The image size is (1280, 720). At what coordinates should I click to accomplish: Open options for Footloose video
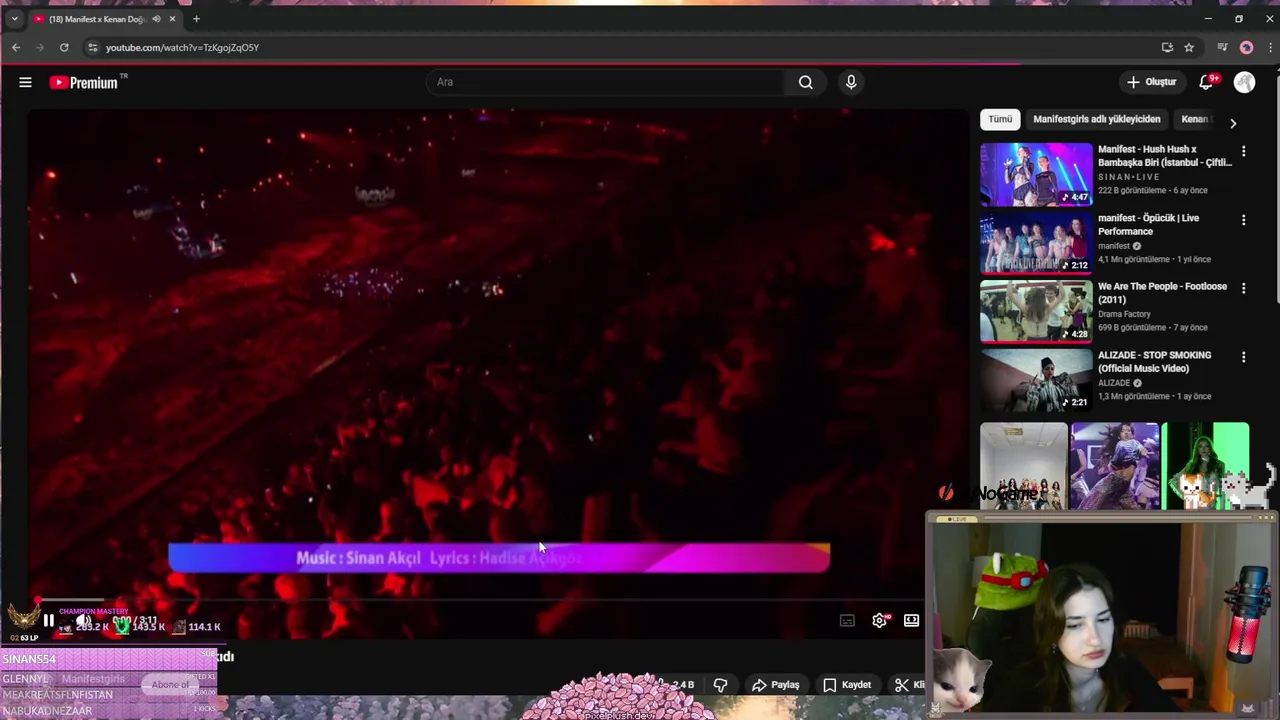1243,288
